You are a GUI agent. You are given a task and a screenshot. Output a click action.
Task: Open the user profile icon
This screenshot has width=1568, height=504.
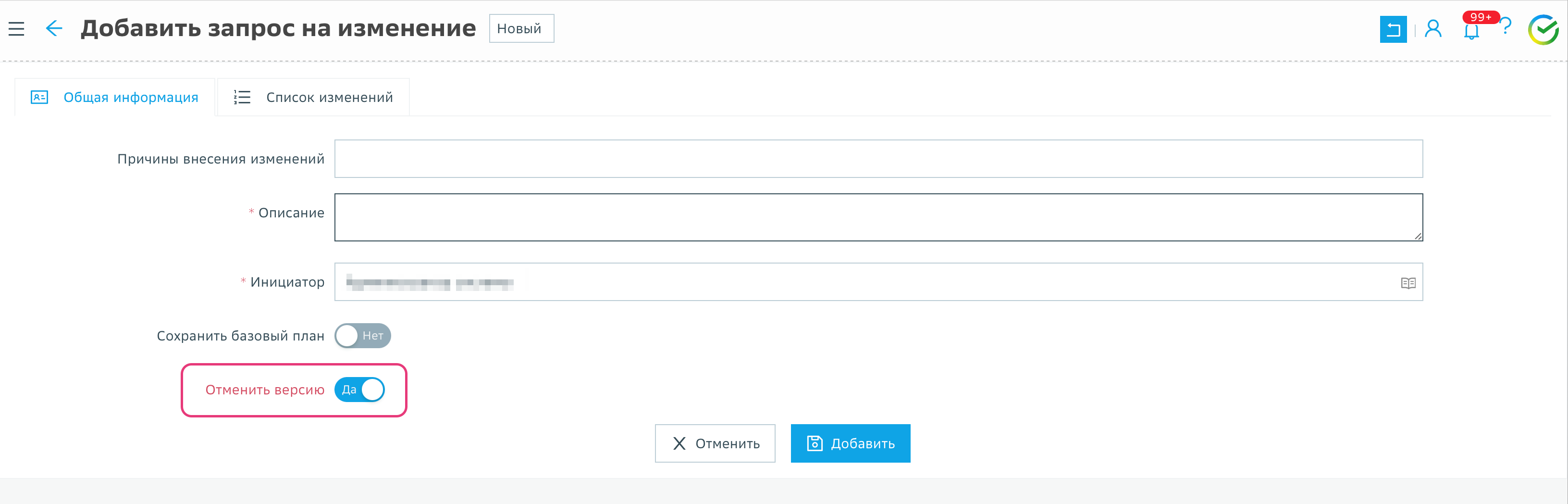tap(1433, 29)
